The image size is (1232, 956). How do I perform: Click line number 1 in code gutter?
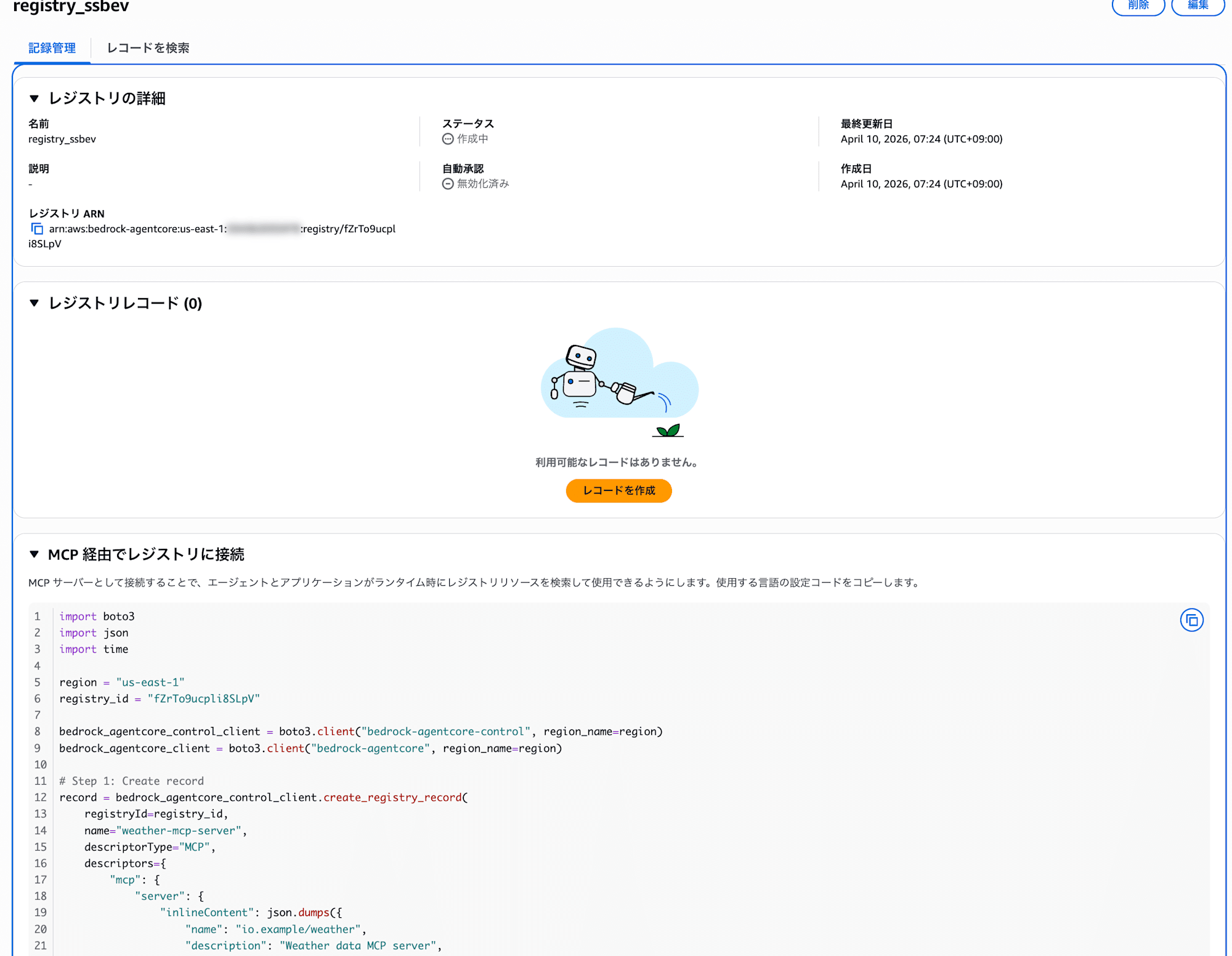[38, 617]
